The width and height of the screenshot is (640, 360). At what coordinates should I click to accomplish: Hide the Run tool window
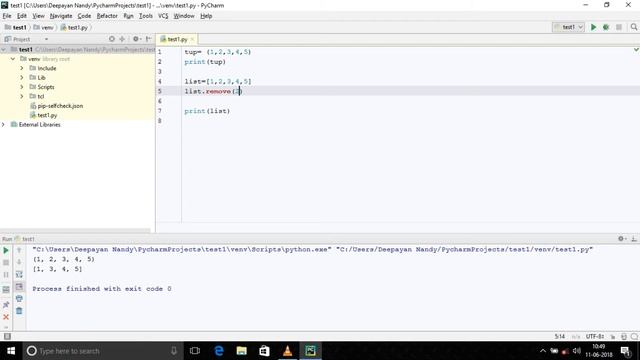coord(634,239)
